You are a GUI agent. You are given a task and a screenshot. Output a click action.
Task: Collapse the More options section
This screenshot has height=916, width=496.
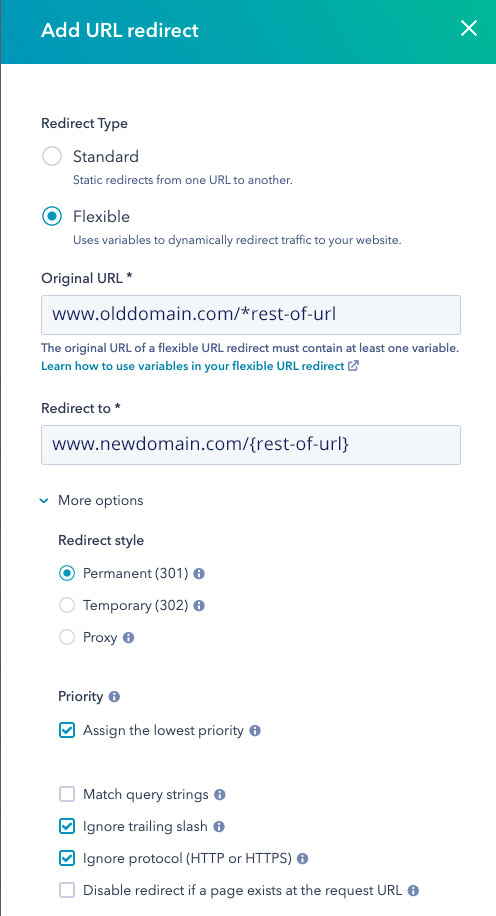pyautogui.click(x=92, y=501)
